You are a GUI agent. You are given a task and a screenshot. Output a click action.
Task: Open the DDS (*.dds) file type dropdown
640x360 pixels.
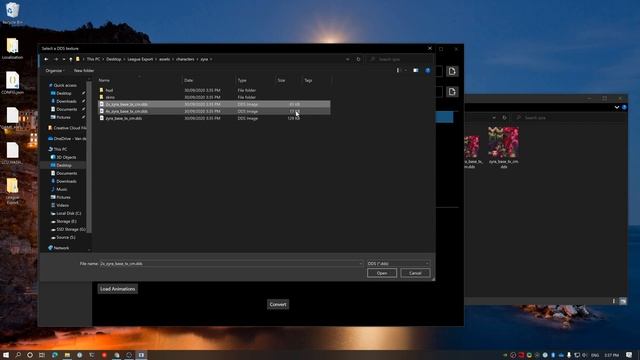(398, 263)
